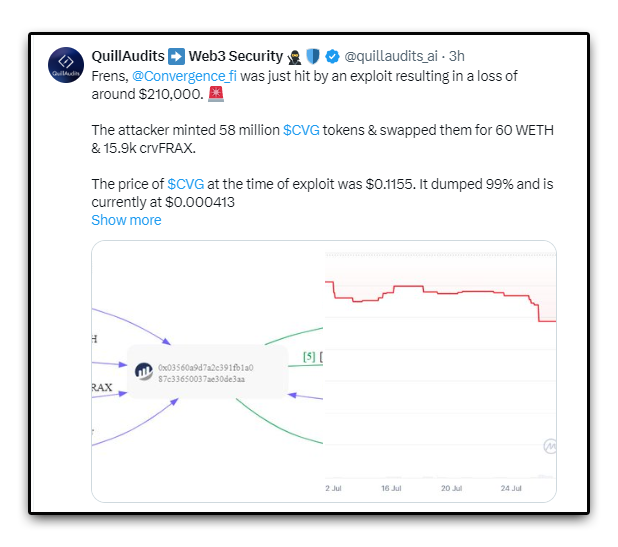Open the transaction flow diagram image
The height and width of the screenshot is (547, 618).
pos(207,371)
